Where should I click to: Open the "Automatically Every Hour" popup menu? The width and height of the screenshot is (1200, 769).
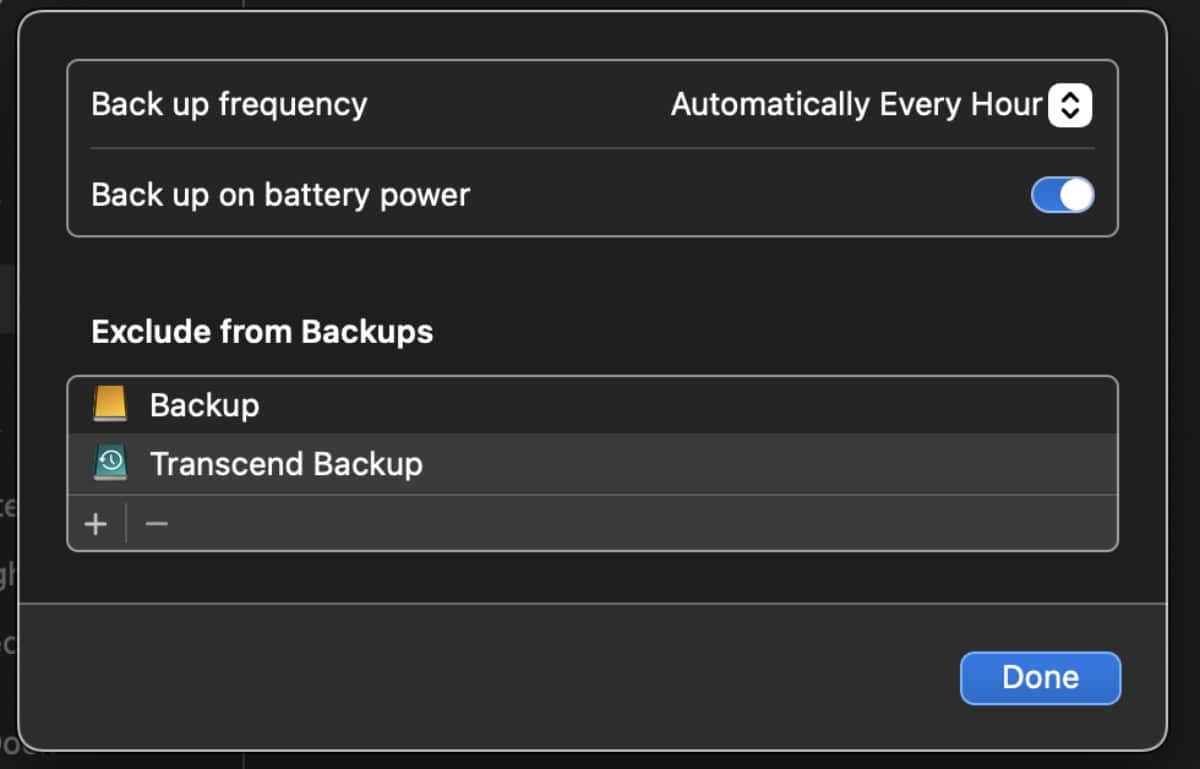tap(856, 105)
